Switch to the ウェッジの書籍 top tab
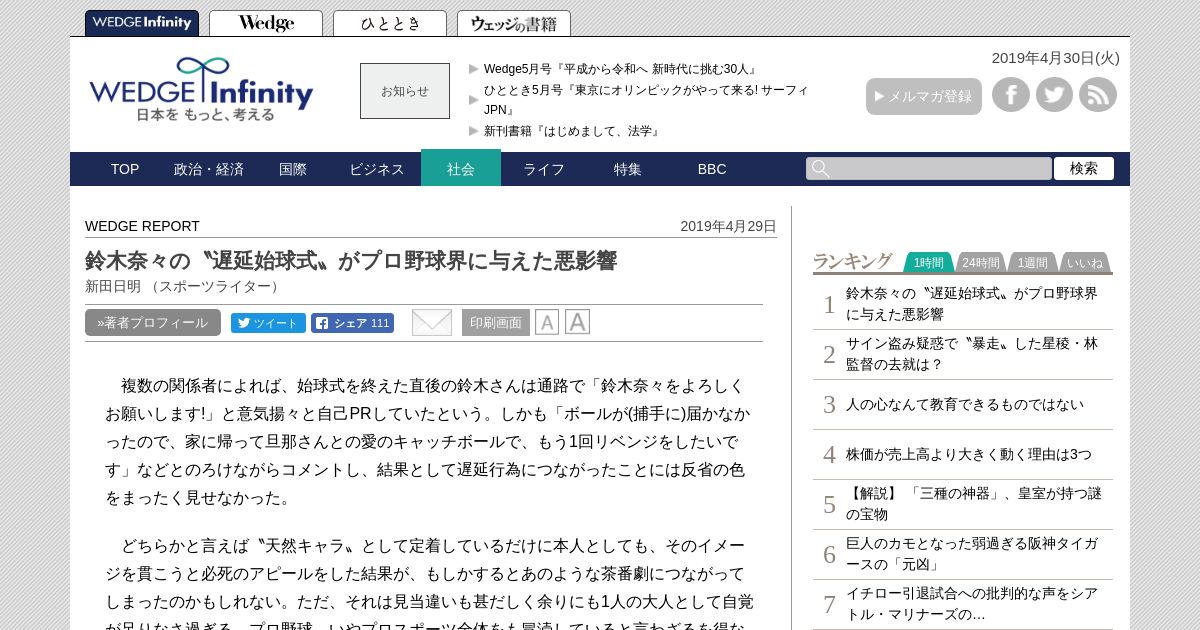This screenshot has height=630, width=1200. 514,23
